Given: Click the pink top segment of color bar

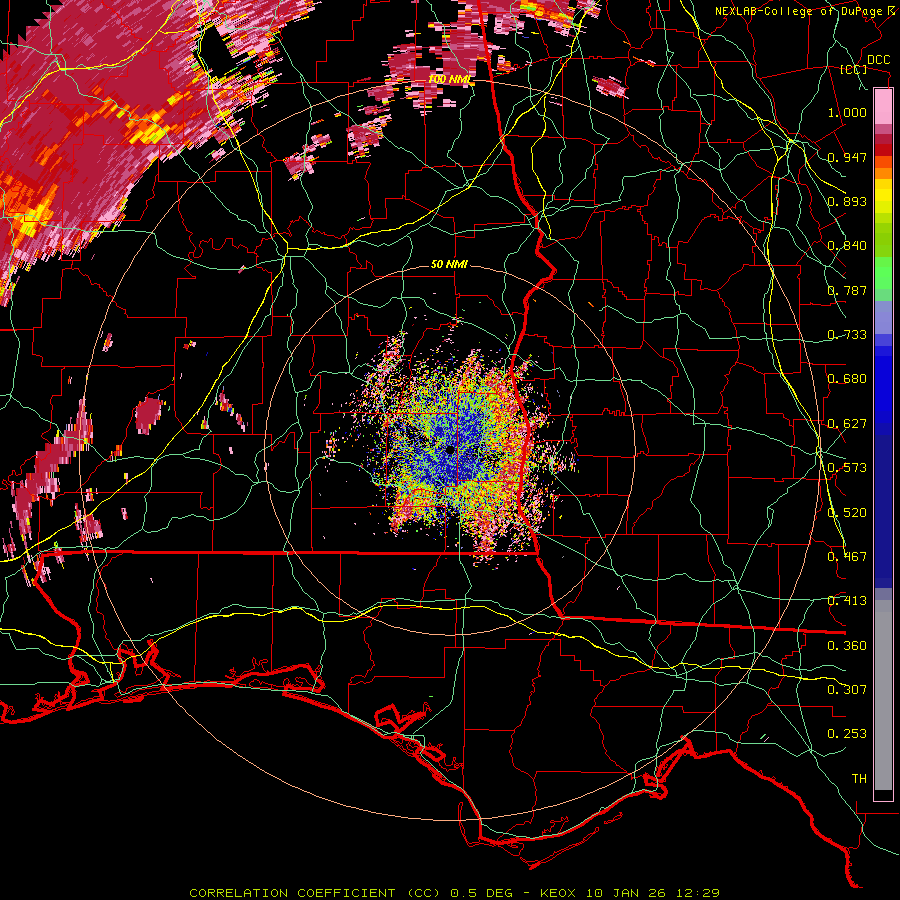Looking at the screenshot, I should click(883, 106).
